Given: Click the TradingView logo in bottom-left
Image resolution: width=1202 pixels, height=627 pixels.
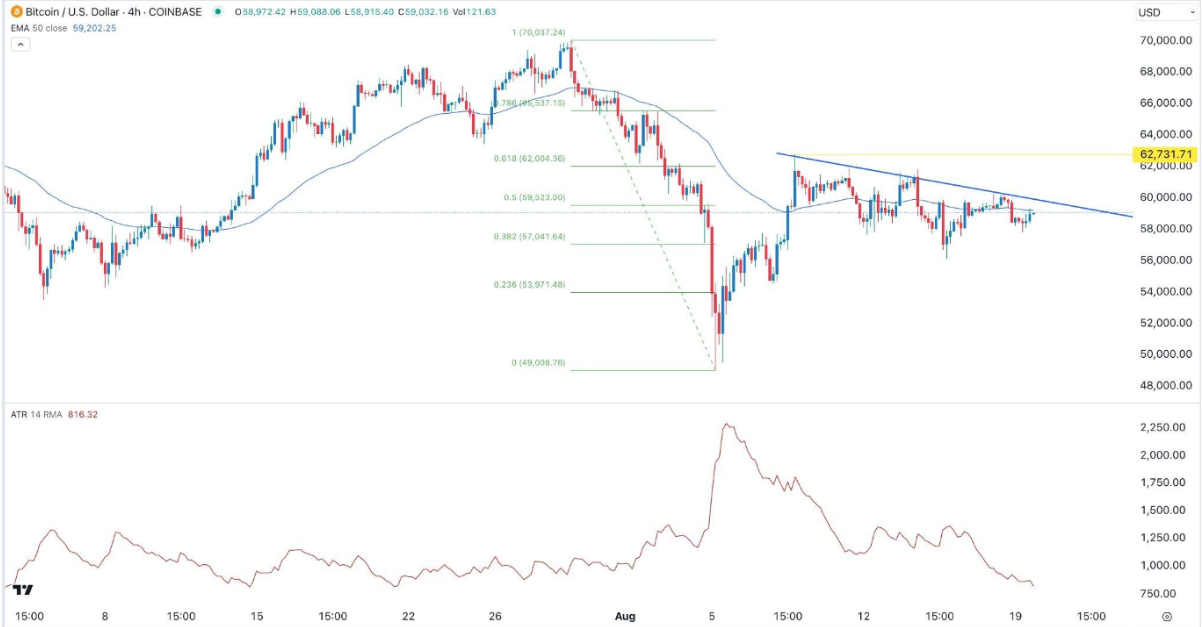Looking at the screenshot, I should pos(24,590).
